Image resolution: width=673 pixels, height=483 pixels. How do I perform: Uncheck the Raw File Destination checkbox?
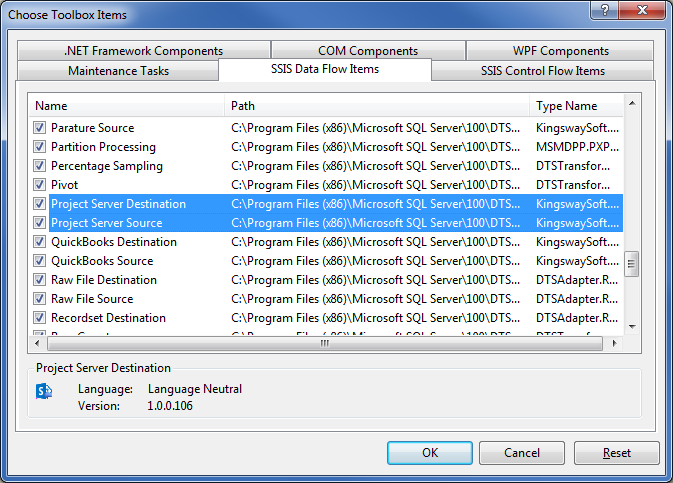click(39, 280)
